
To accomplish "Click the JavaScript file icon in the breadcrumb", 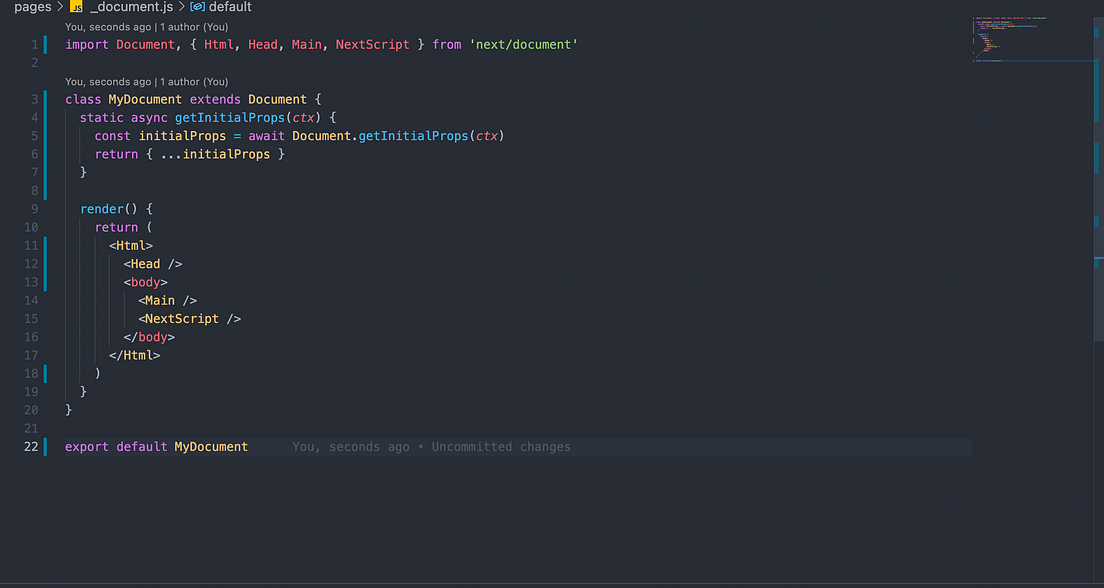I will coord(75,7).
